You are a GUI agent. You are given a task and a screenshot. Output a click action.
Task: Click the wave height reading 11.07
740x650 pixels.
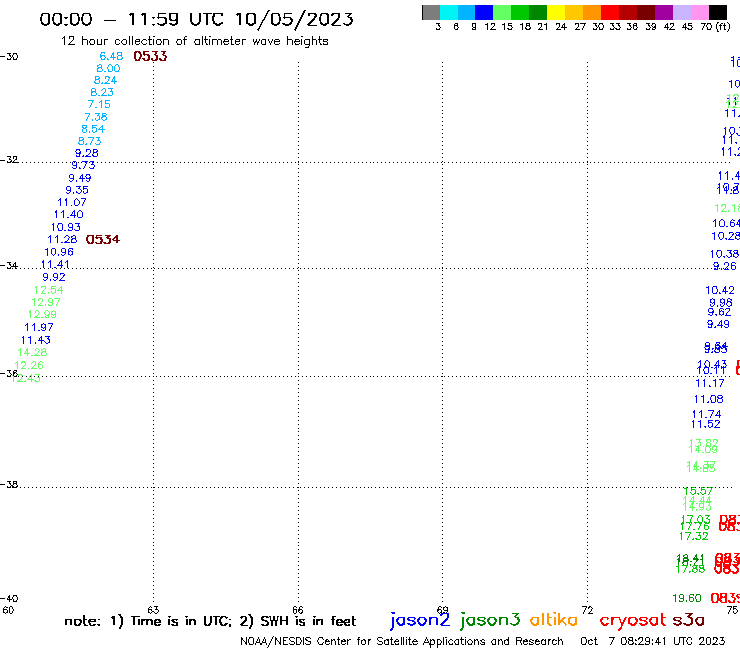pos(72,203)
